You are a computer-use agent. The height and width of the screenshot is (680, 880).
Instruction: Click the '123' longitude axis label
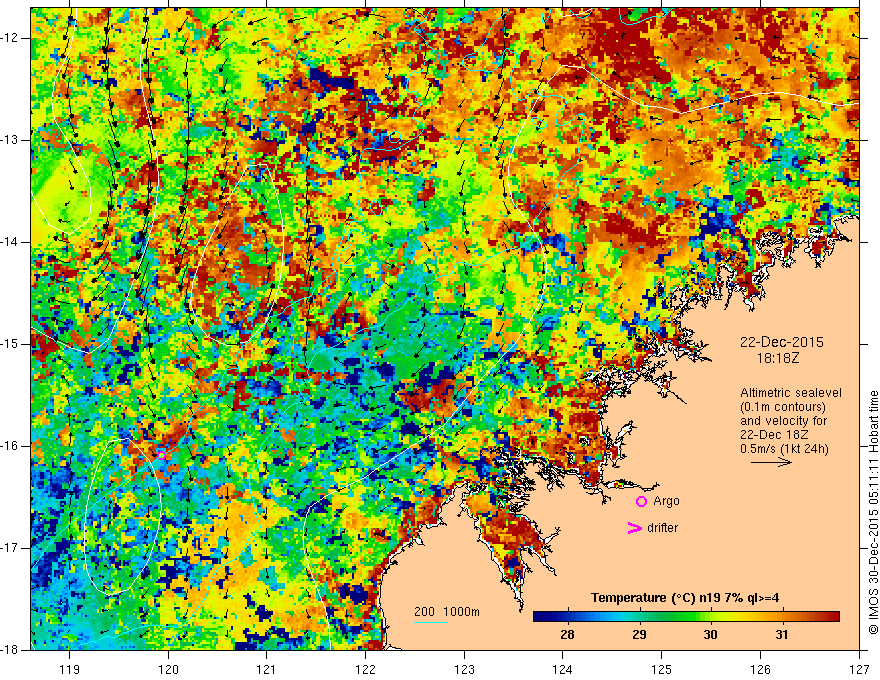[464, 669]
